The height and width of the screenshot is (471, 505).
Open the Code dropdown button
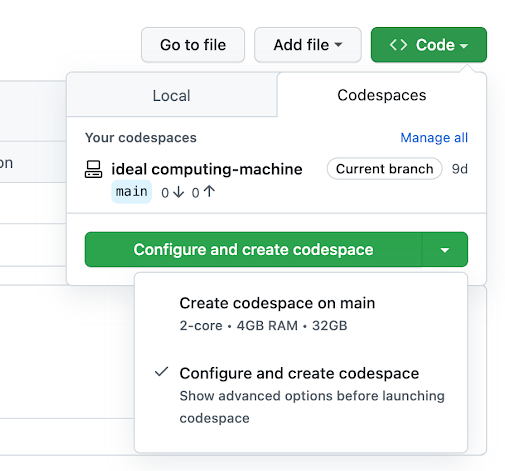pyautogui.click(x=429, y=45)
